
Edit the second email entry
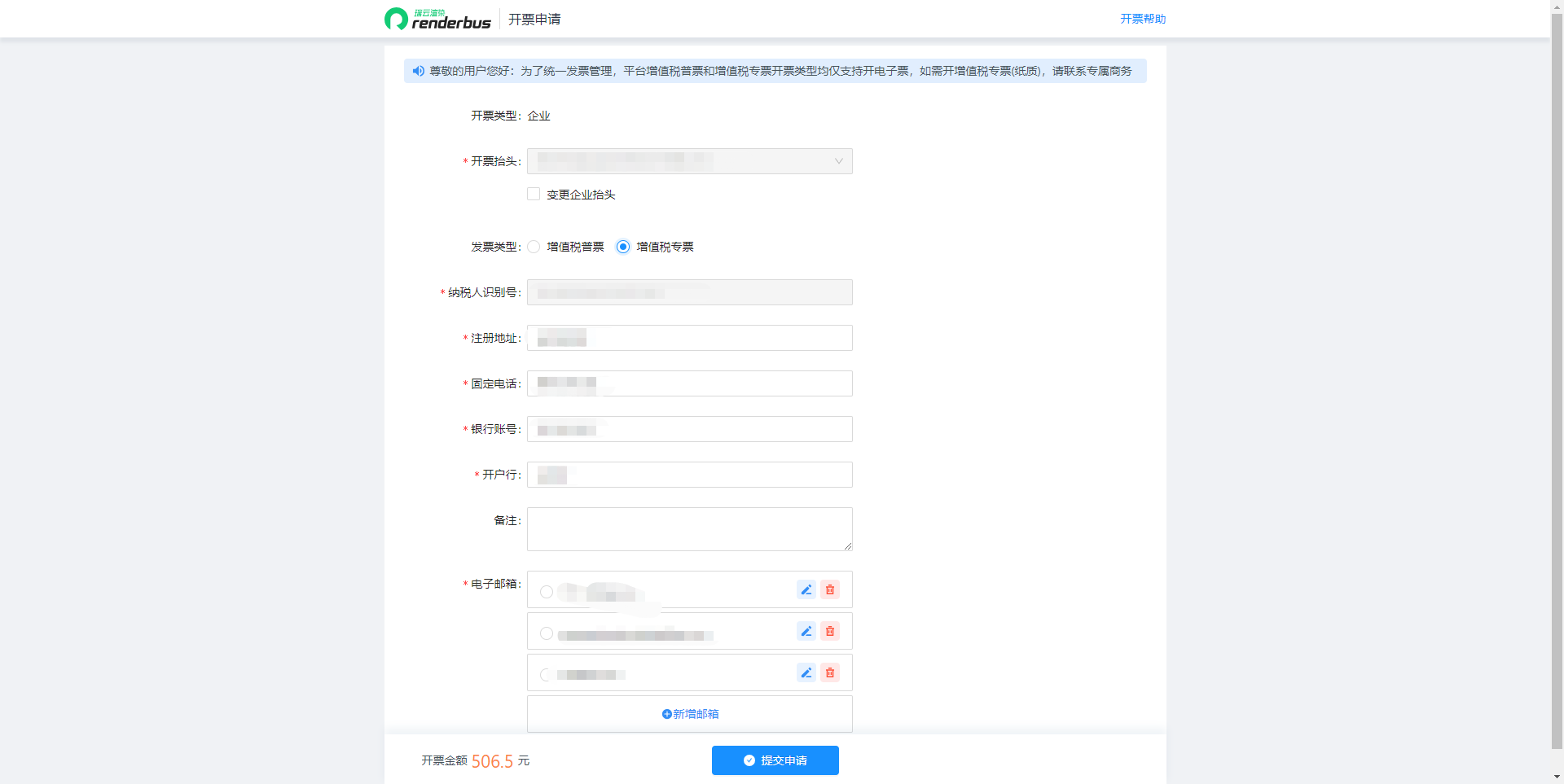pyautogui.click(x=806, y=631)
